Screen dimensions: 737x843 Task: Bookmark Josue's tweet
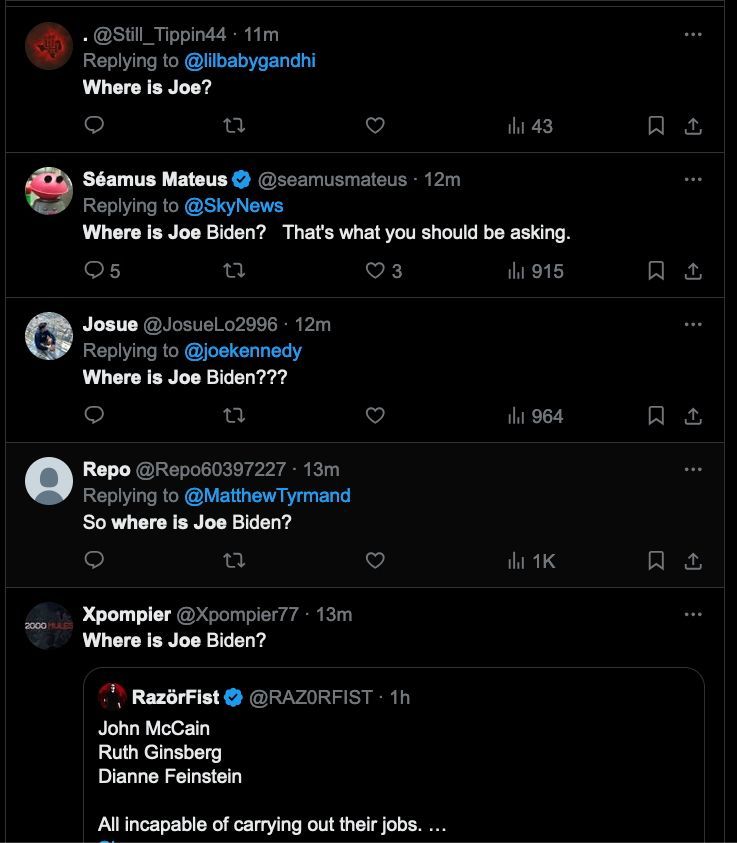coord(656,415)
